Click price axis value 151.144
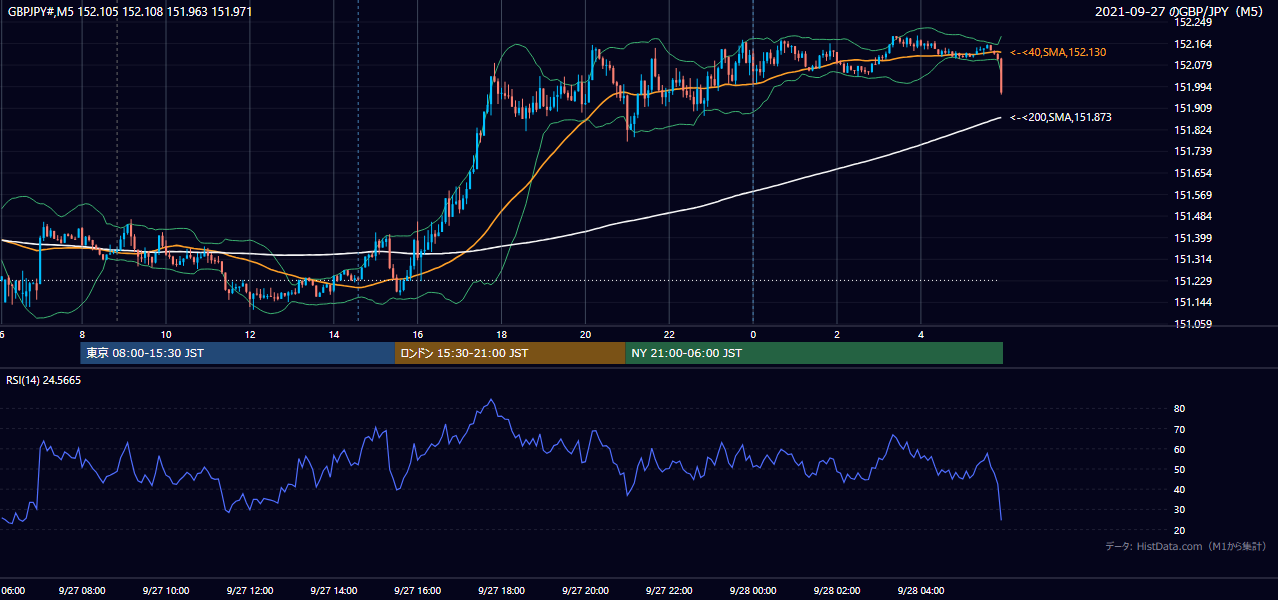 pyautogui.click(x=1192, y=302)
